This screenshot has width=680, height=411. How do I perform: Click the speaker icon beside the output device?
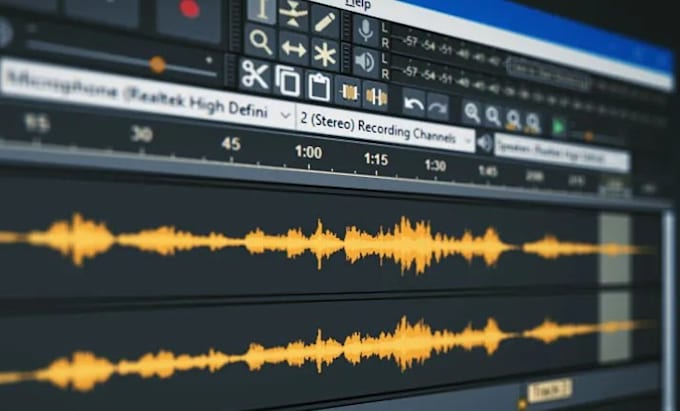[484, 143]
